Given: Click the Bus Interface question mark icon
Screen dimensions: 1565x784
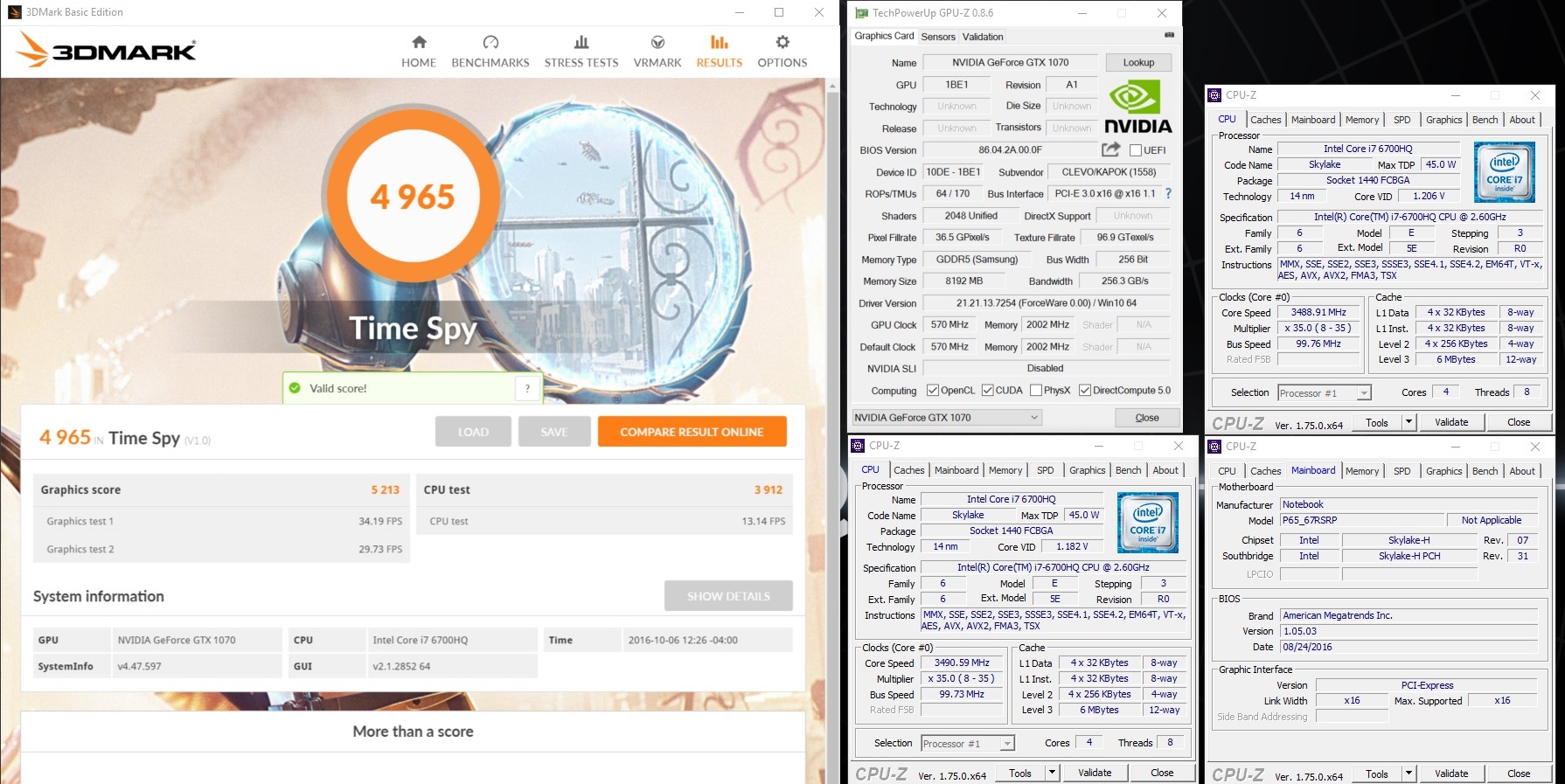Looking at the screenshot, I should tap(1168, 193).
